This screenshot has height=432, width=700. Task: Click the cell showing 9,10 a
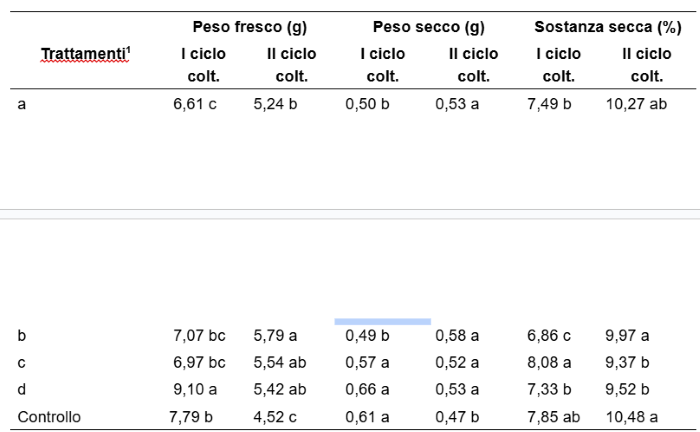pyautogui.click(x=198, y=387)
